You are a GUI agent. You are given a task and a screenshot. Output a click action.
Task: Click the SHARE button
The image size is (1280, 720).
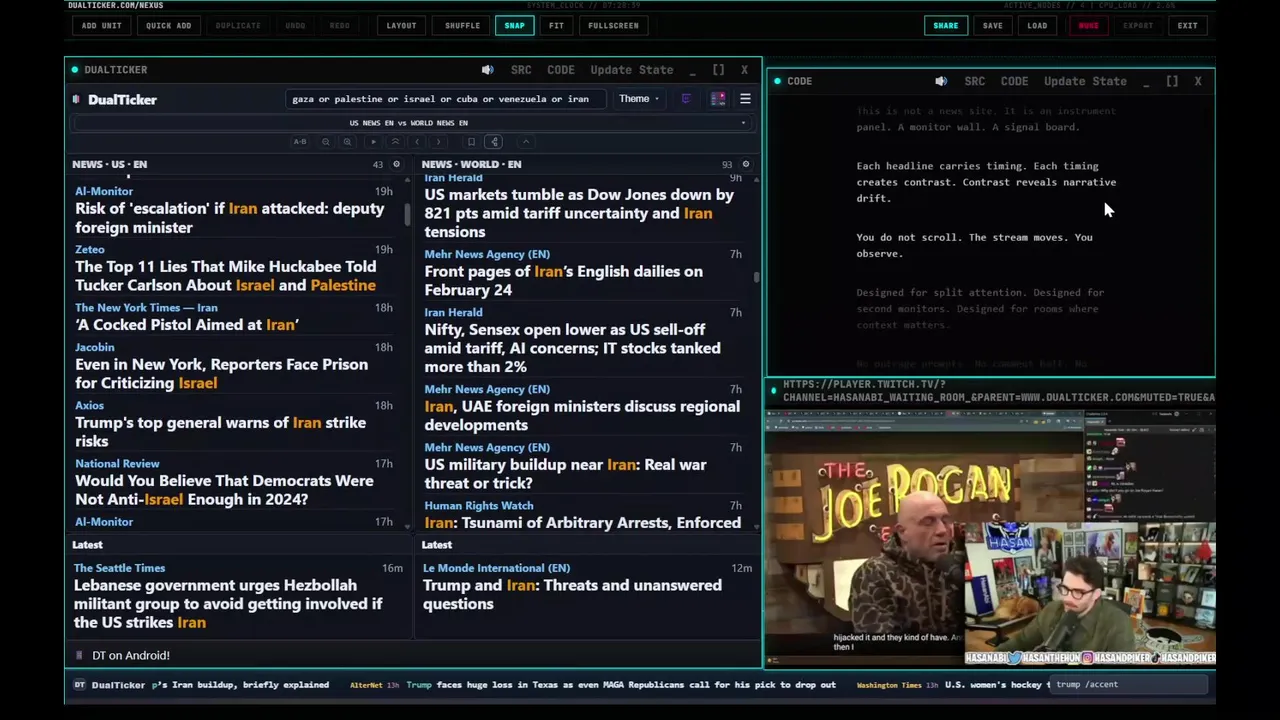945,25
